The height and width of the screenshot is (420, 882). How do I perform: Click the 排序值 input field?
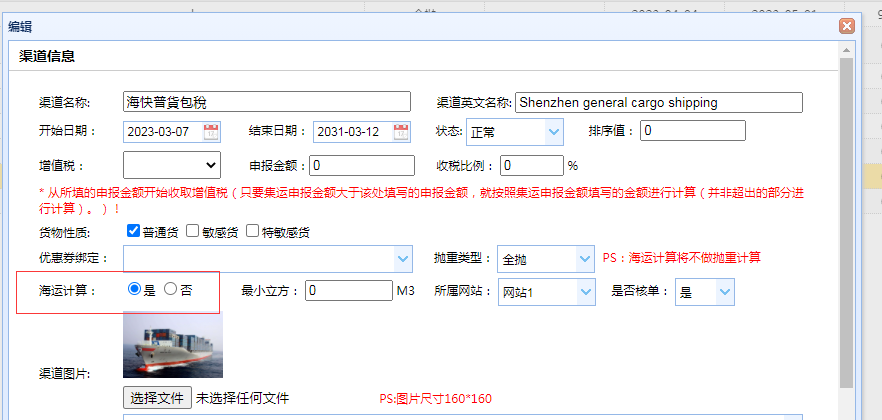pyautogui.click(x=693, y=130)
